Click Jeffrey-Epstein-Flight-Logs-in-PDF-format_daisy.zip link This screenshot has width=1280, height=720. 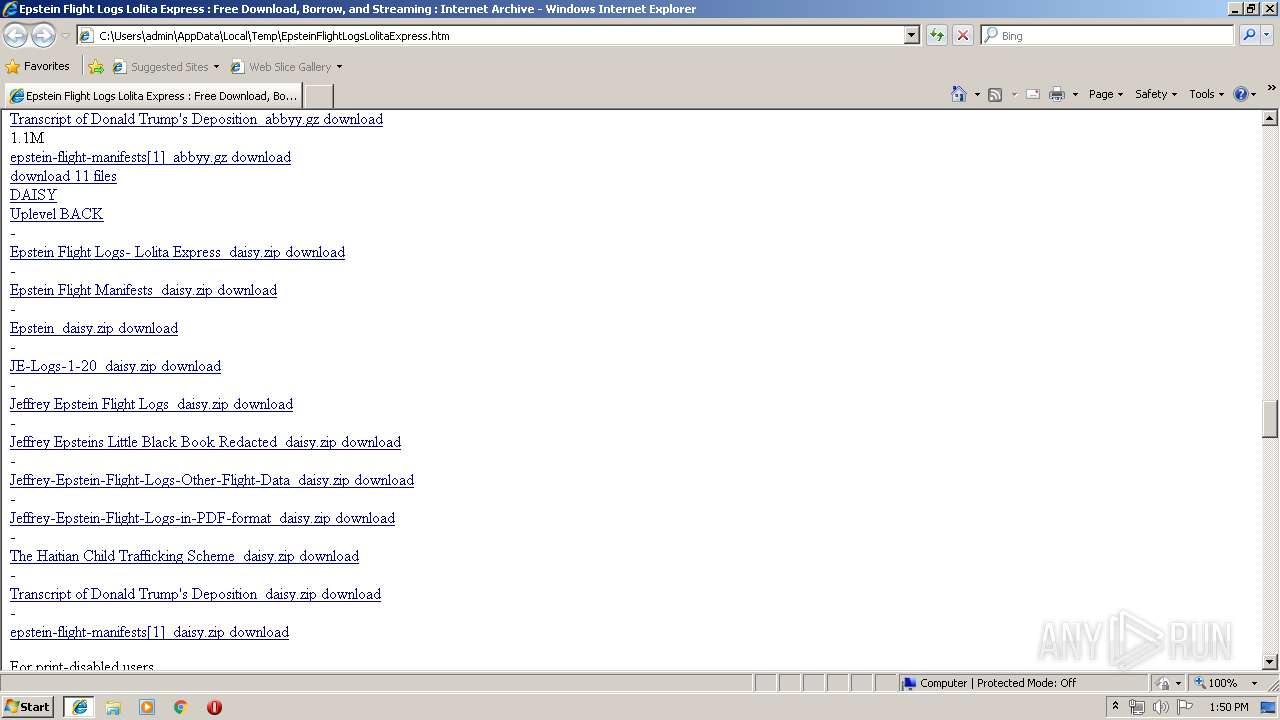coord(202,518)
